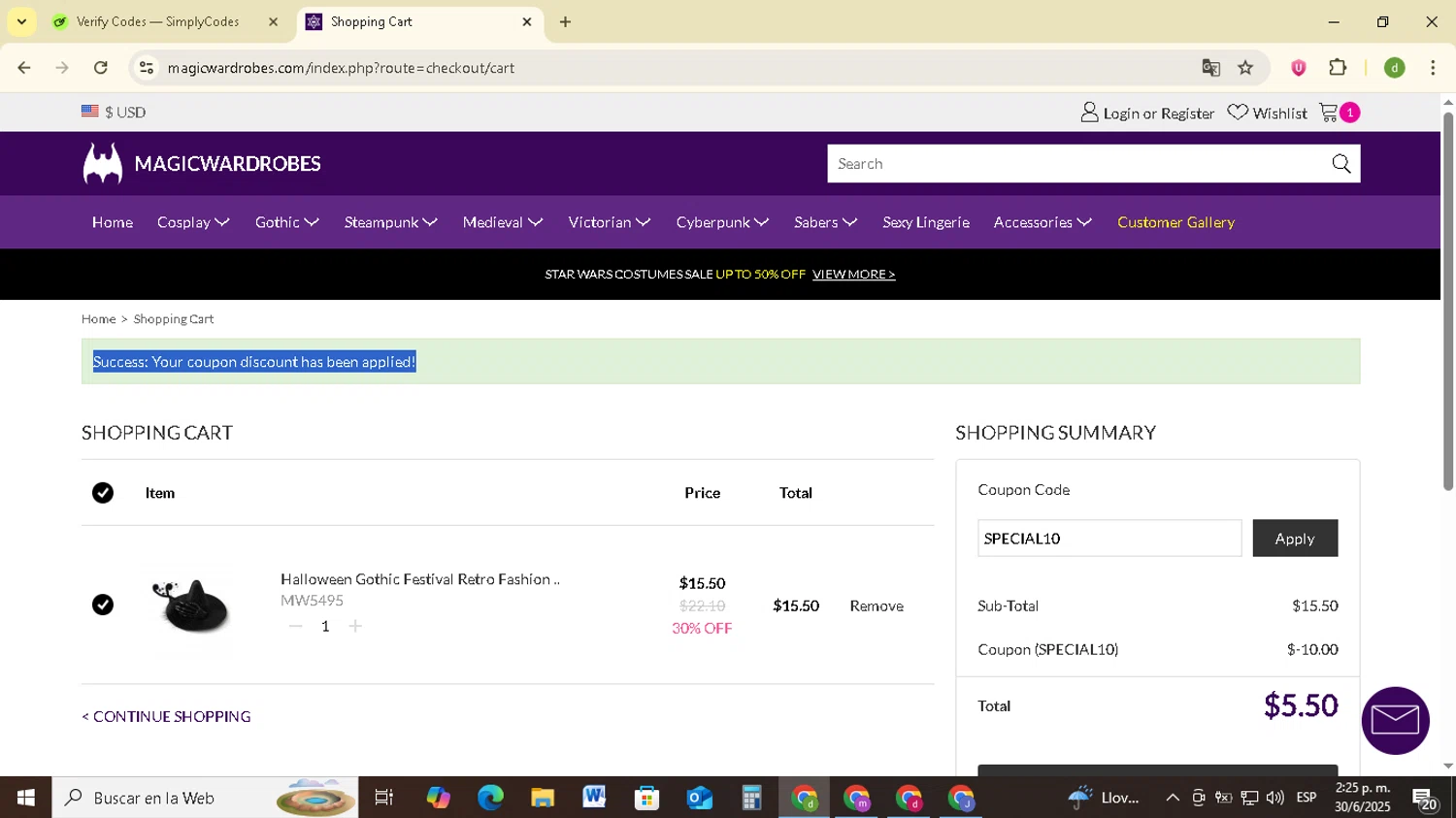Open Task View on the taskbar
Viewport: 1456px width, 818px height.
click(384, 798)
